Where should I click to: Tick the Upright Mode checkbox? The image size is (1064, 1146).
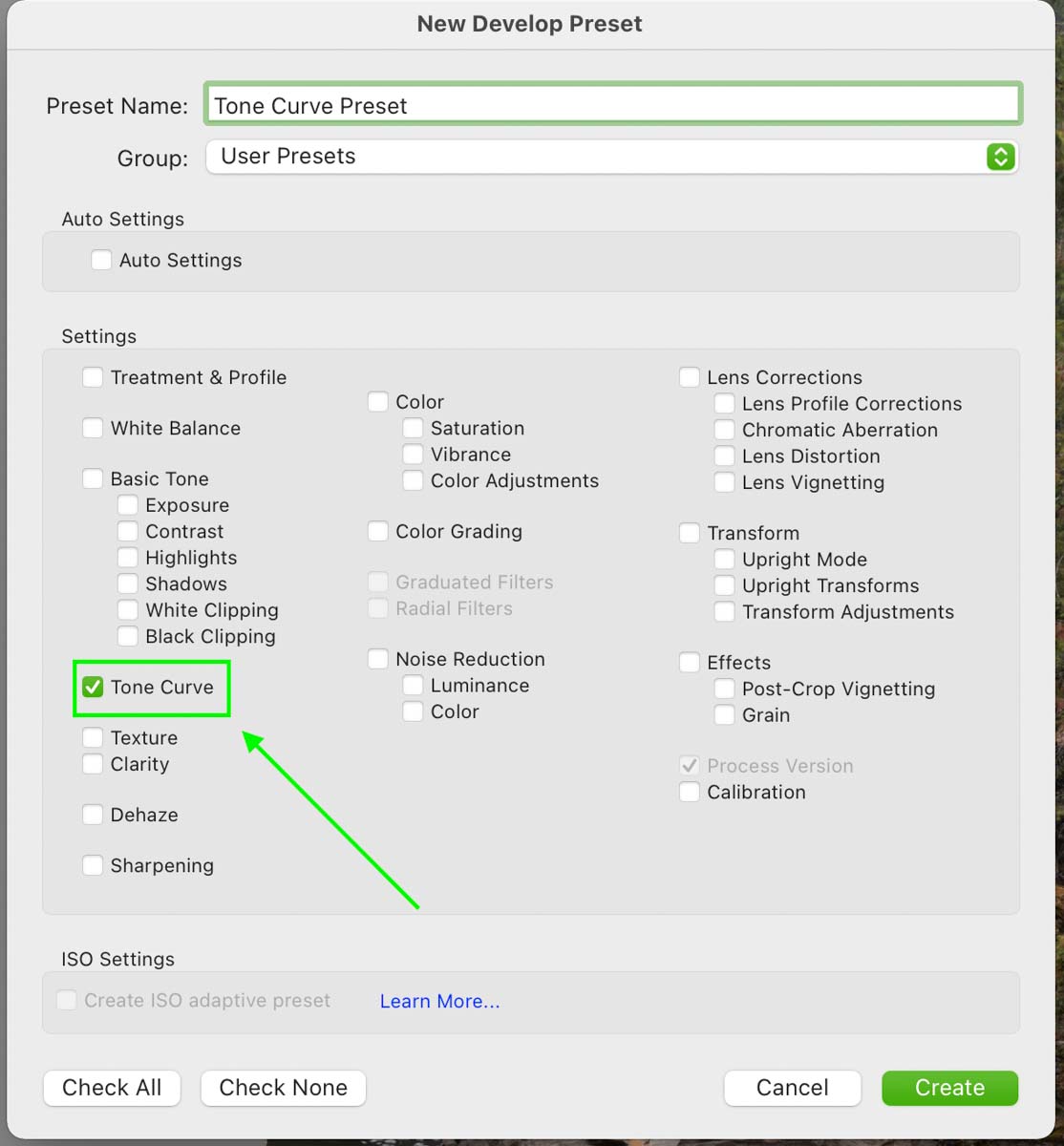click(725, 560)
